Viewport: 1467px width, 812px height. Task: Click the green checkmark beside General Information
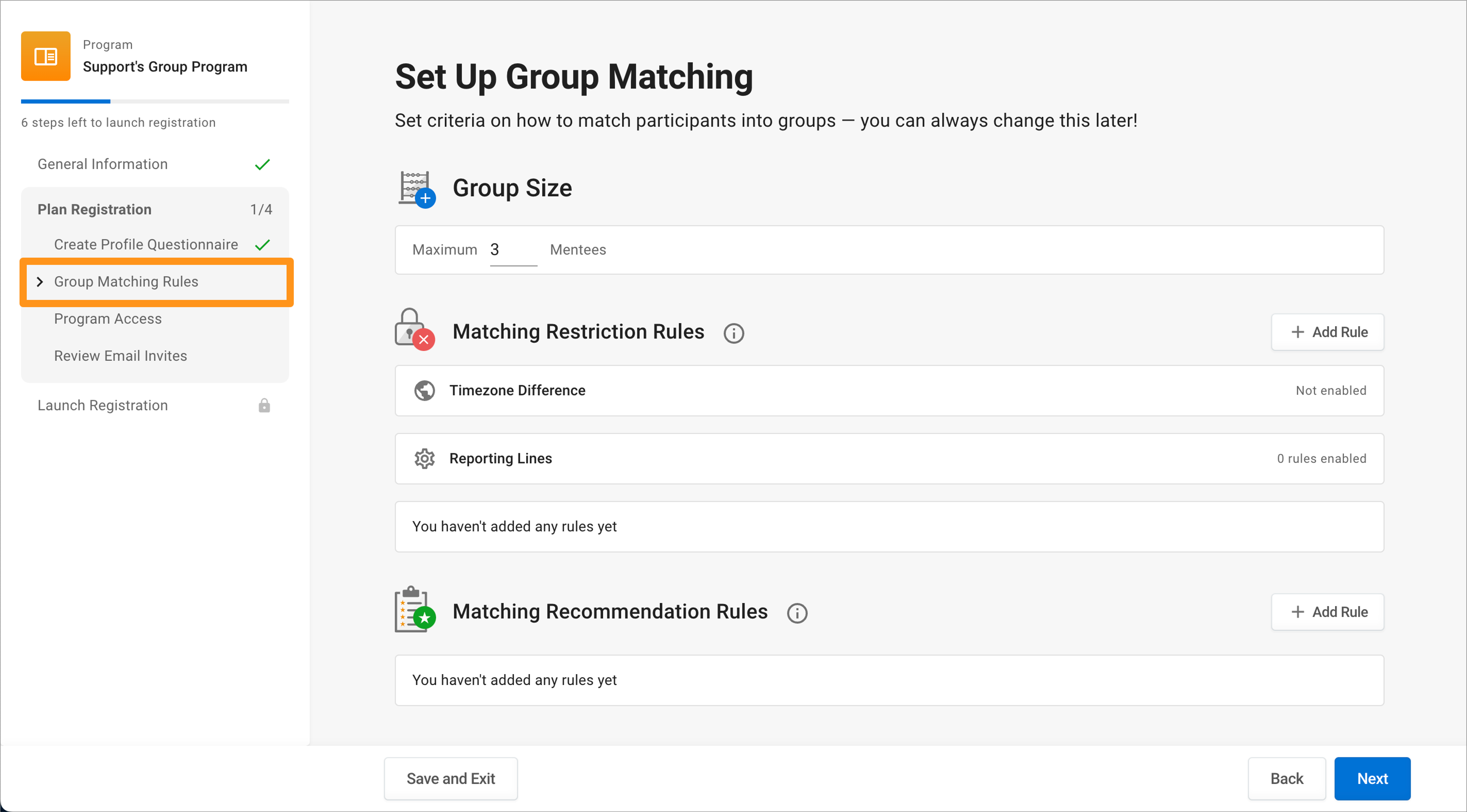262,165
